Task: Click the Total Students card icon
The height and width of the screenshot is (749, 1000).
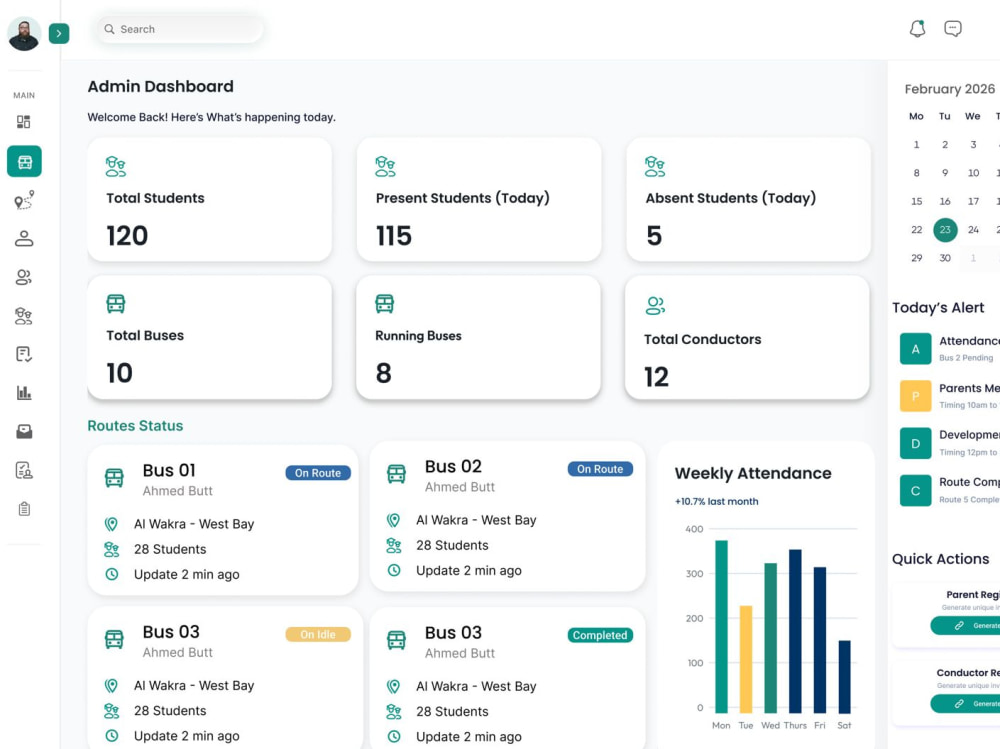Action: tap(115, 167)
